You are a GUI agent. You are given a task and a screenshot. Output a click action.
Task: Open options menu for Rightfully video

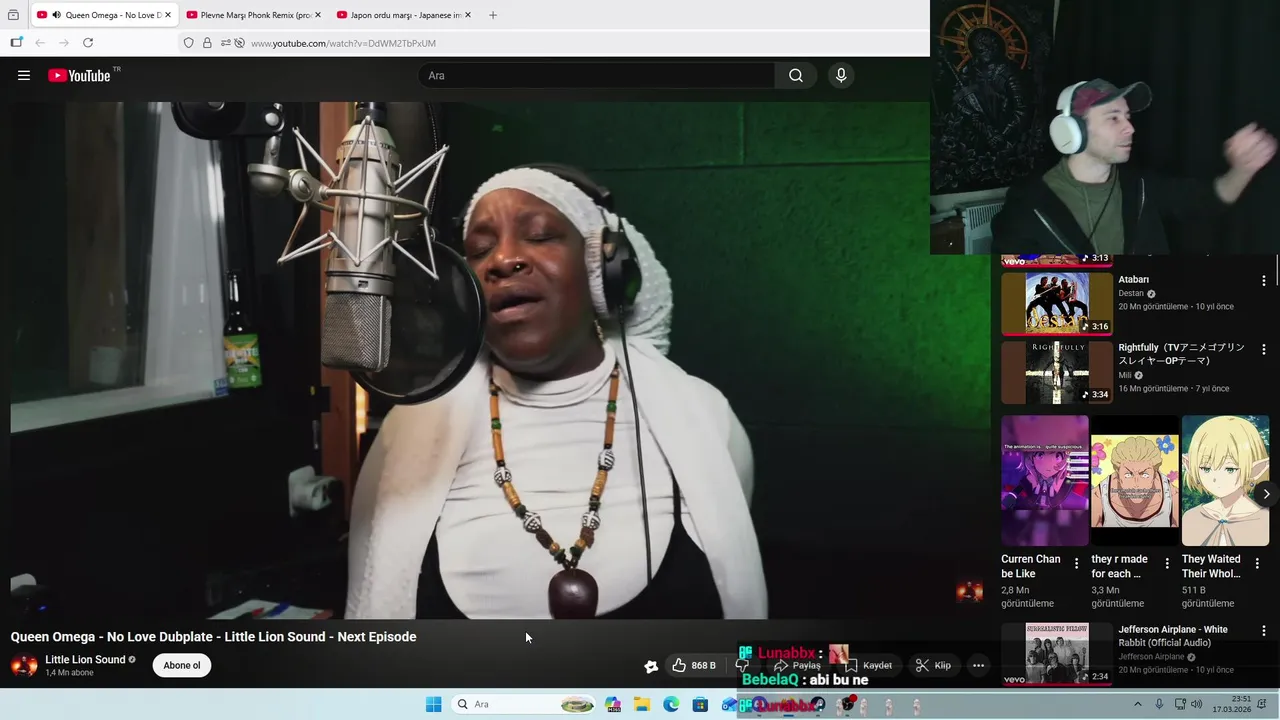[x=1264, y=350]
